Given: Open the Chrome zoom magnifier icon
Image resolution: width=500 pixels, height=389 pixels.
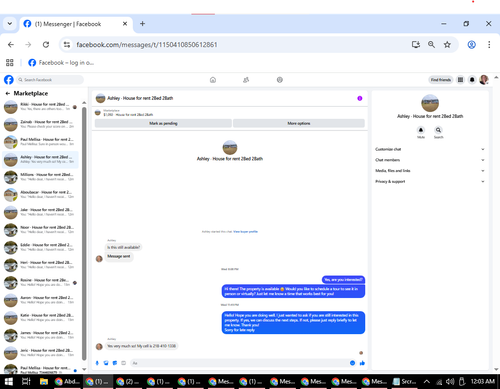Looking at the screenshot, I should (x=431, y=45).
